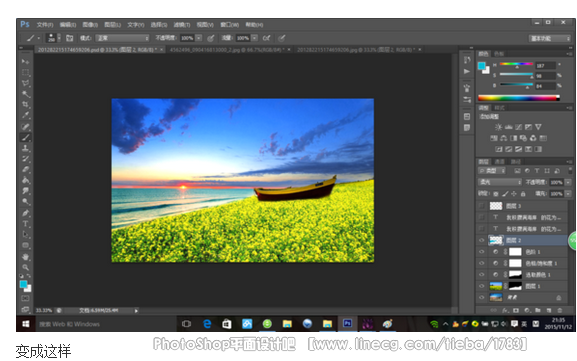Select the Pen tool

(25, 213)
